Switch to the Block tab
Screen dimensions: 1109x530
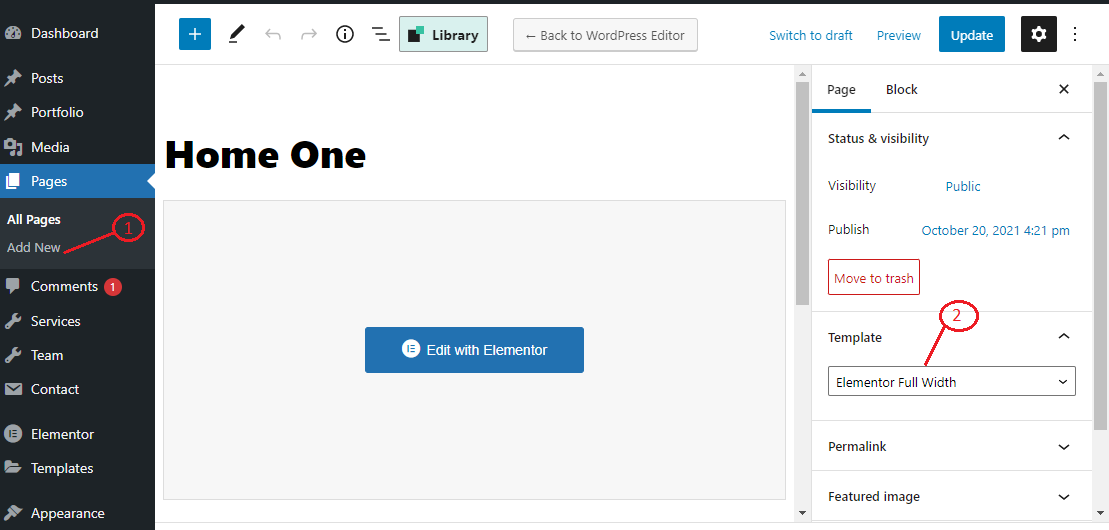(901, 89)
